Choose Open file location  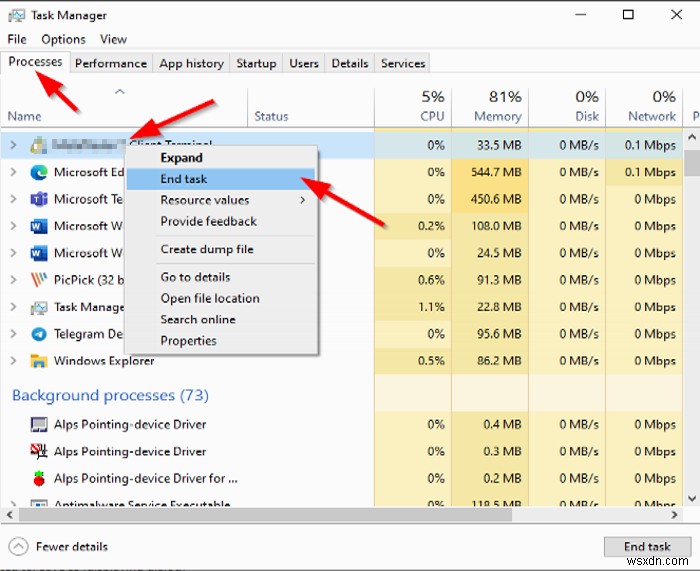[x=222, y=298]
